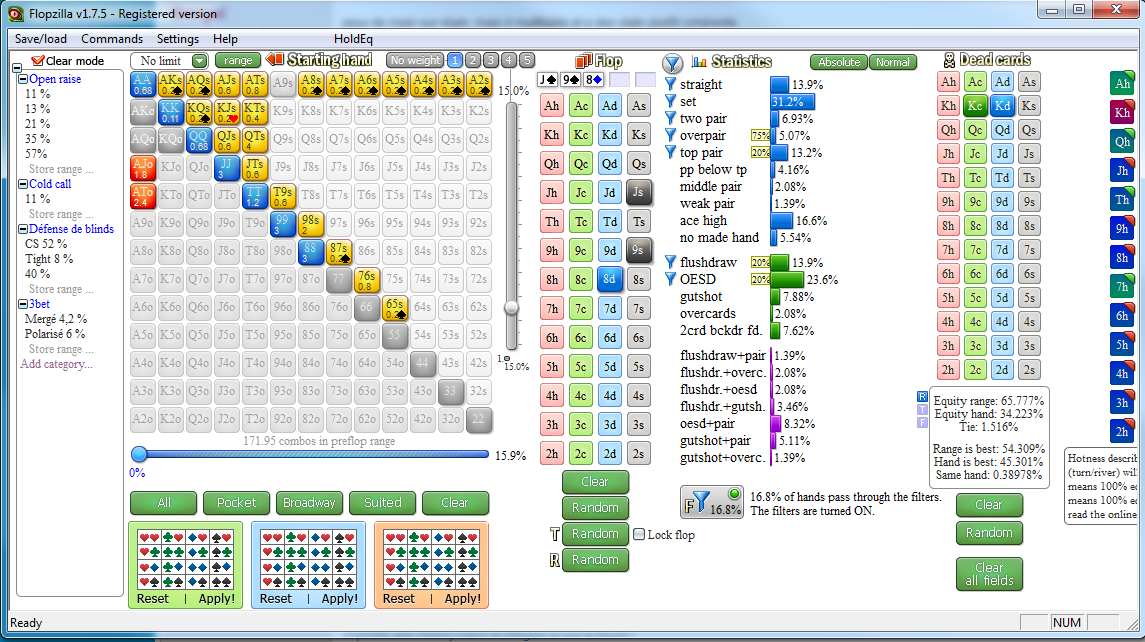Pick the Kc card in Dead cards

click(x=975, y=105)
